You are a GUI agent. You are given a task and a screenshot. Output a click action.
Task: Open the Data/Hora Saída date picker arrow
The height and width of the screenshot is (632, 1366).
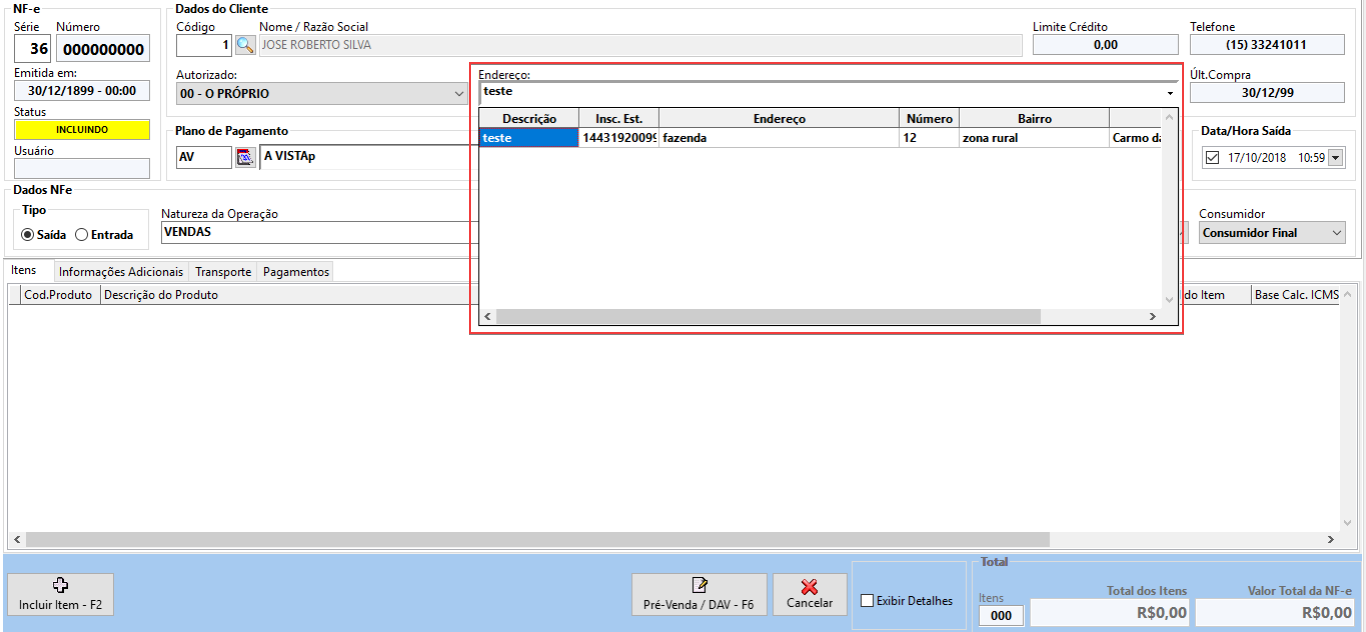pos(1335,158)
